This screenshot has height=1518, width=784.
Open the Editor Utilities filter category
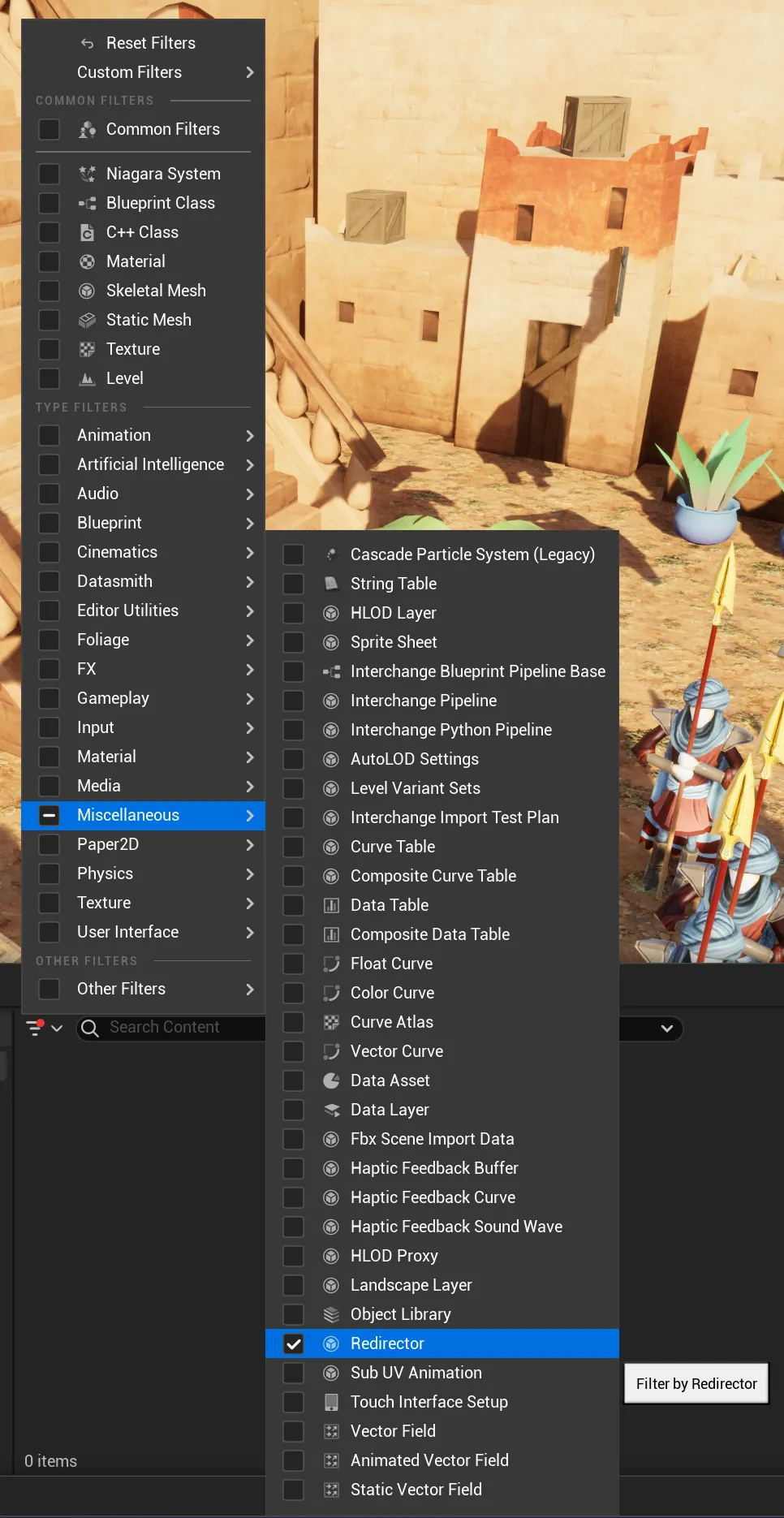tap(144, 610)
